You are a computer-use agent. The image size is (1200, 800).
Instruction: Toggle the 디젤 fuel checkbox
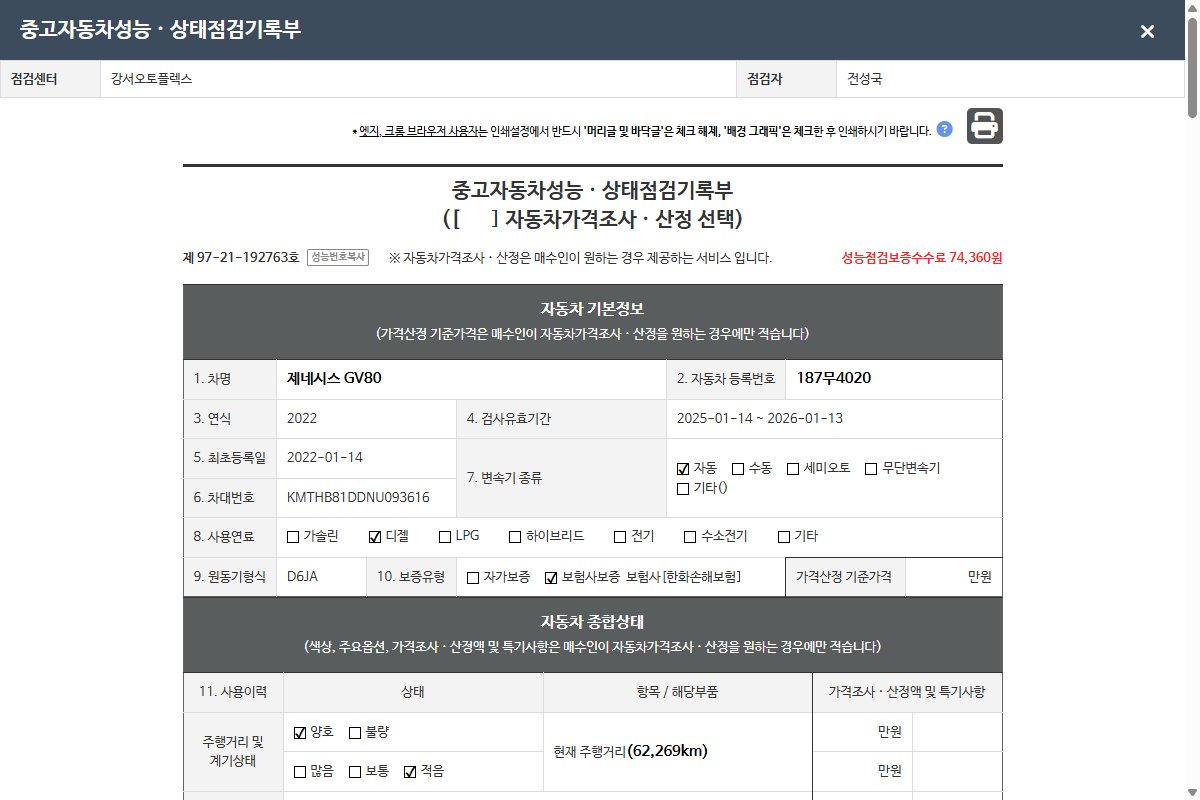pyautogui.click(x=375, y=537)
